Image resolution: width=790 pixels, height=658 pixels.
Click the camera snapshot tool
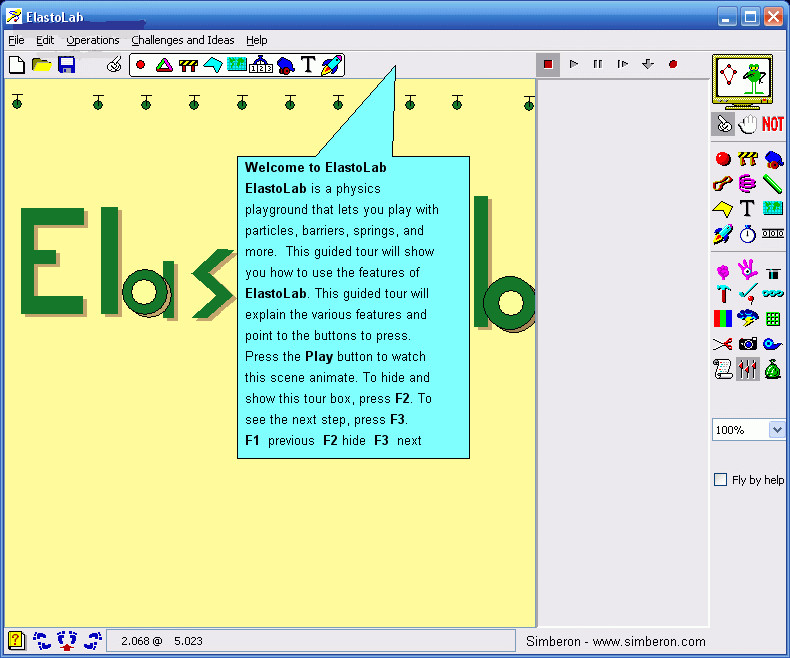748,344
